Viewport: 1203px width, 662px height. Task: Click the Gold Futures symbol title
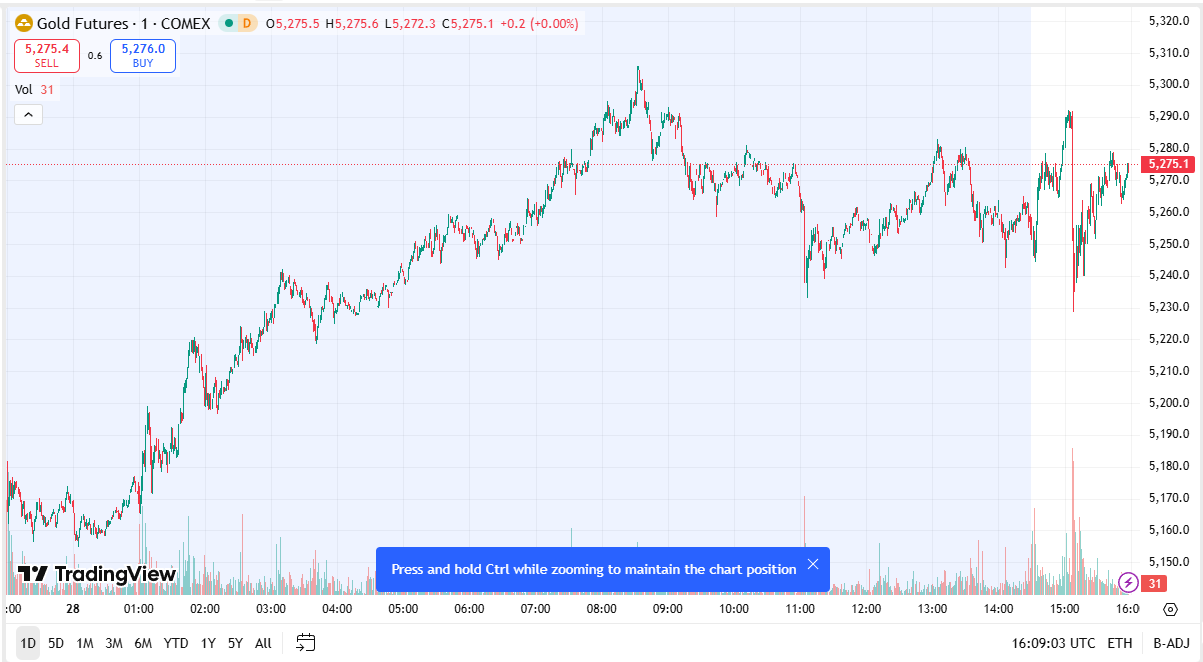coord(123,23)
